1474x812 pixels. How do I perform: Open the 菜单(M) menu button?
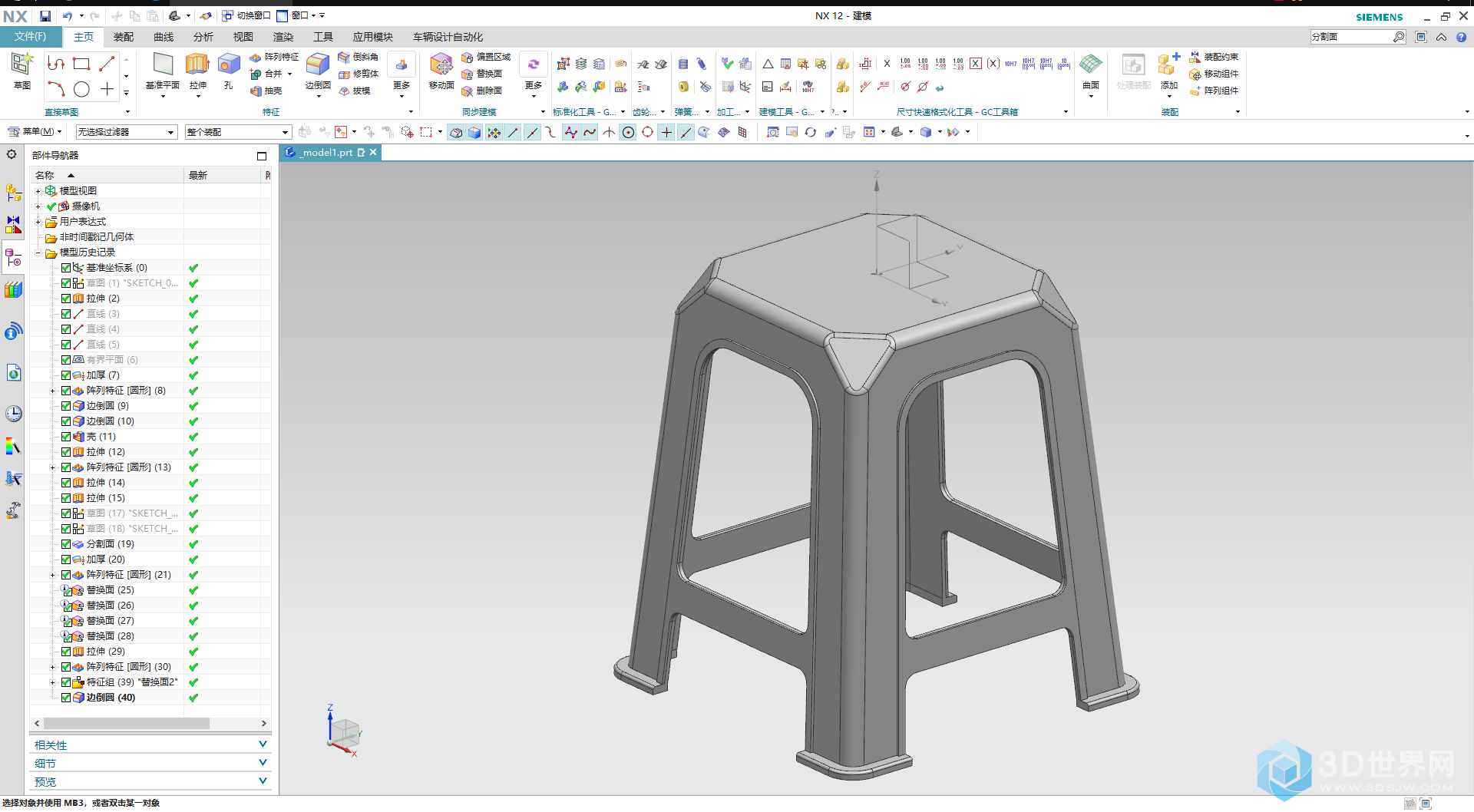[x=35, y=132]
